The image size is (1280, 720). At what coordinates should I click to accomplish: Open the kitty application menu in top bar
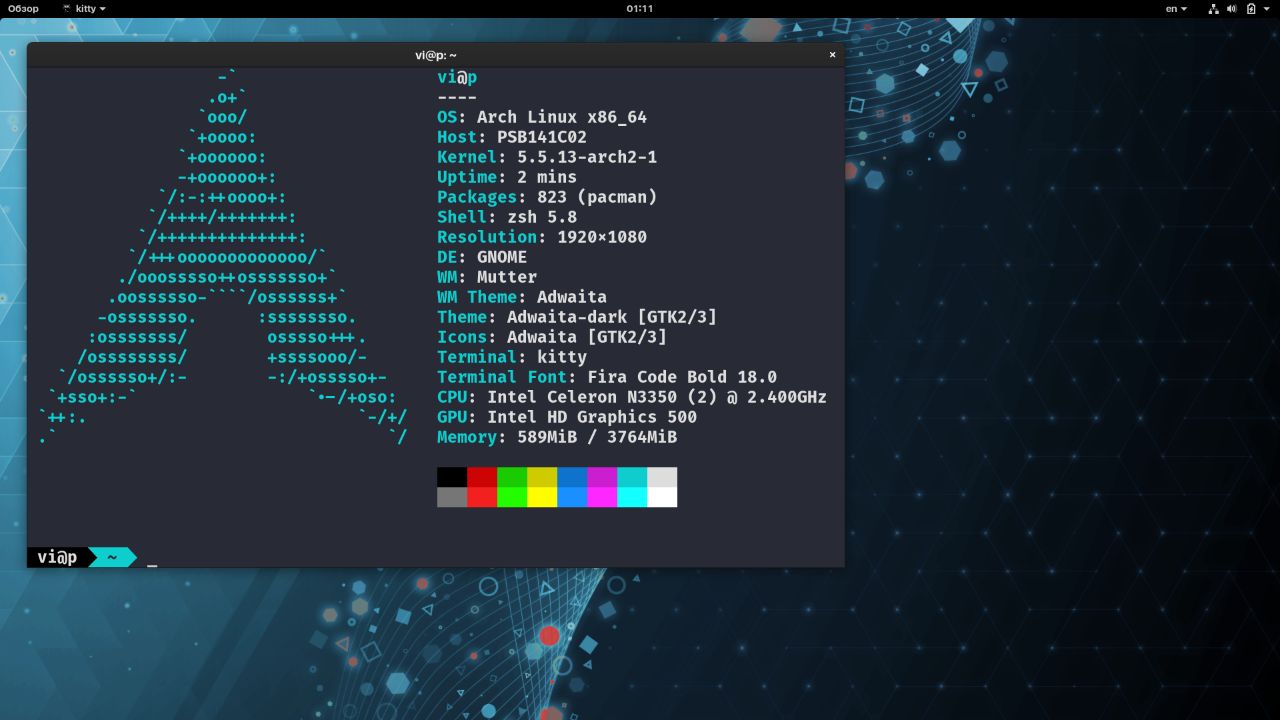[x=84, y=8]
